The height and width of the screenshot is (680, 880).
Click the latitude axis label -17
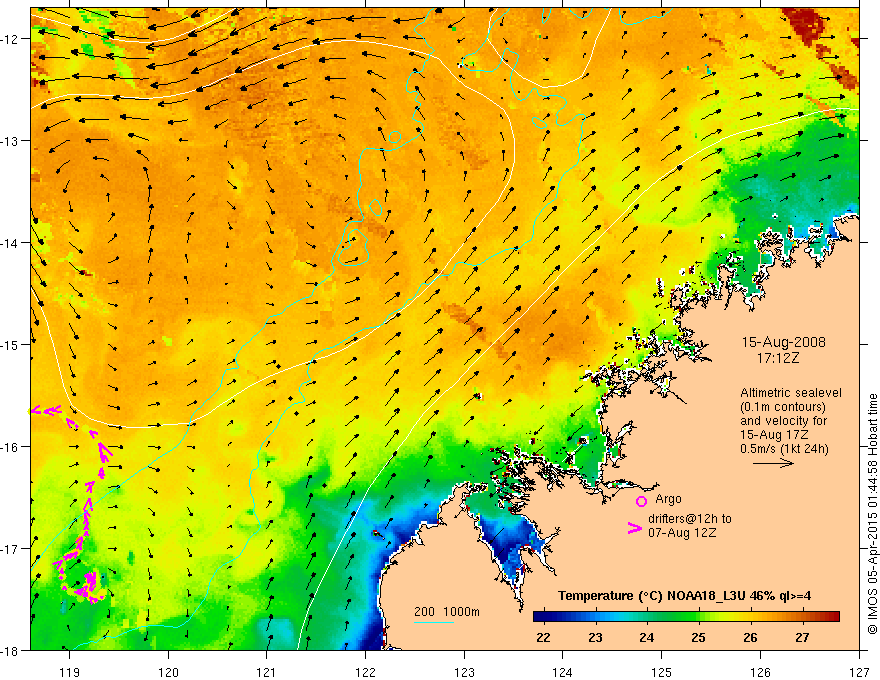(x=9, y=548)
